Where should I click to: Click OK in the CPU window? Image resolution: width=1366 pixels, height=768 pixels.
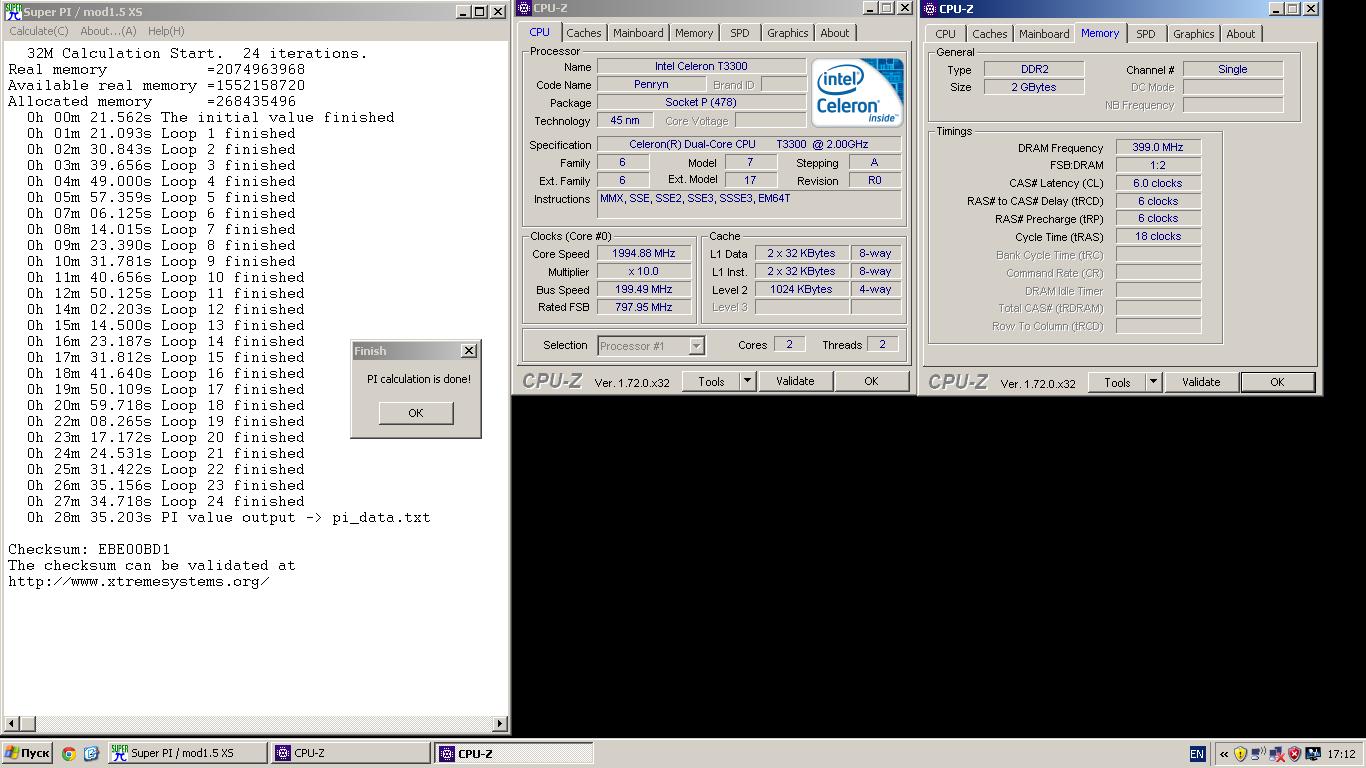click(871, 381)
